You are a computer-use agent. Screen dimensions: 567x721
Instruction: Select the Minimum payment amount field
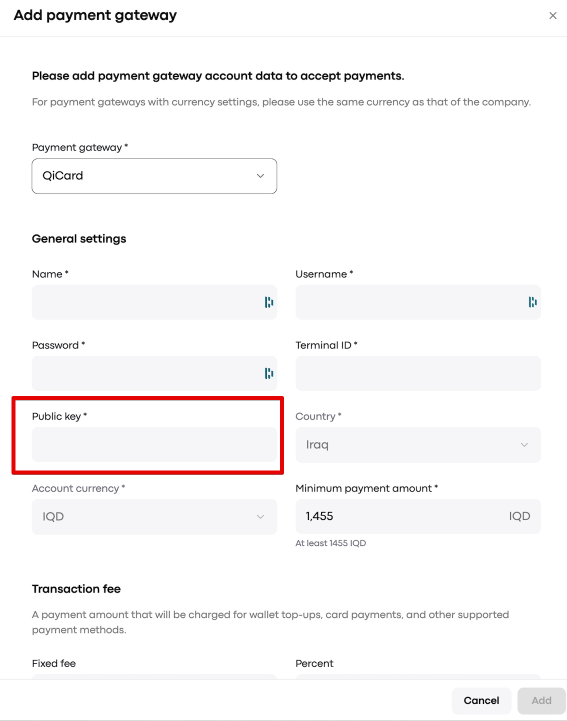(x=418, y=516)
